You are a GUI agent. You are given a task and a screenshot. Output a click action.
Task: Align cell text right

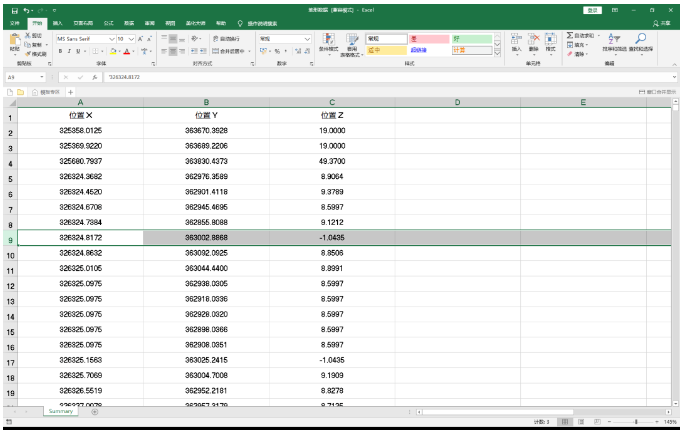182,51
